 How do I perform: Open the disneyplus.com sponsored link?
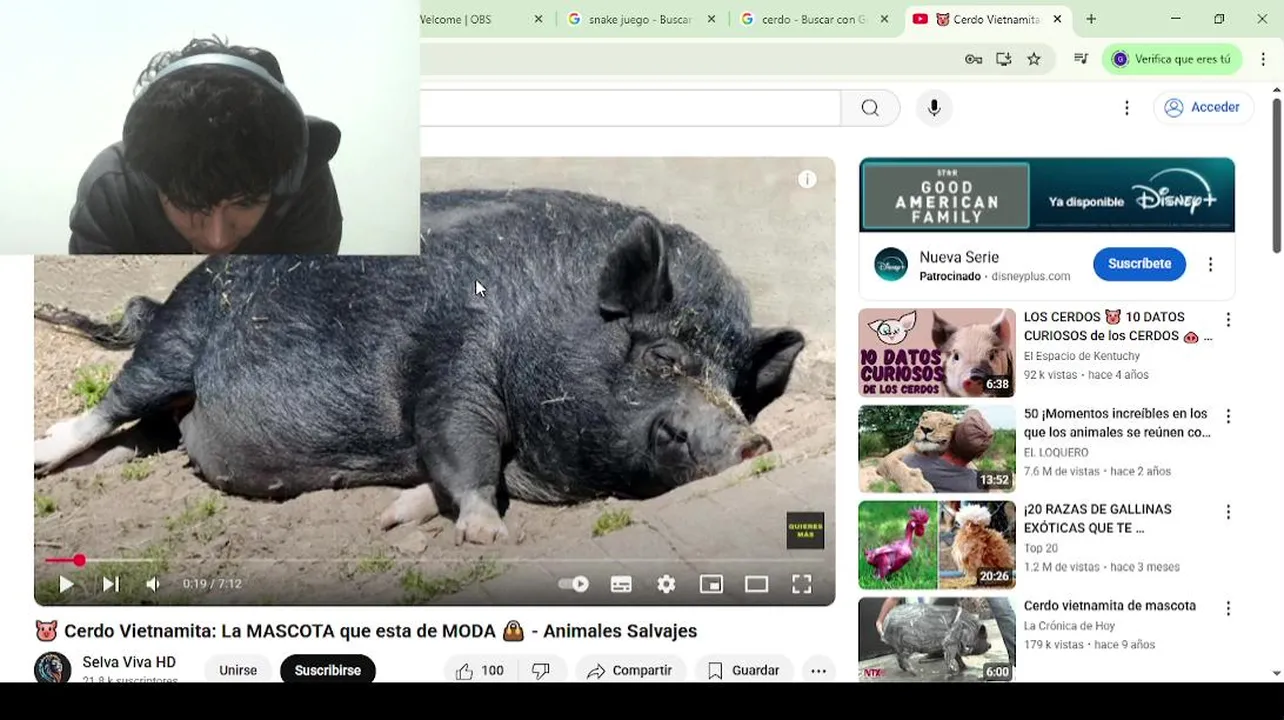1031,277
